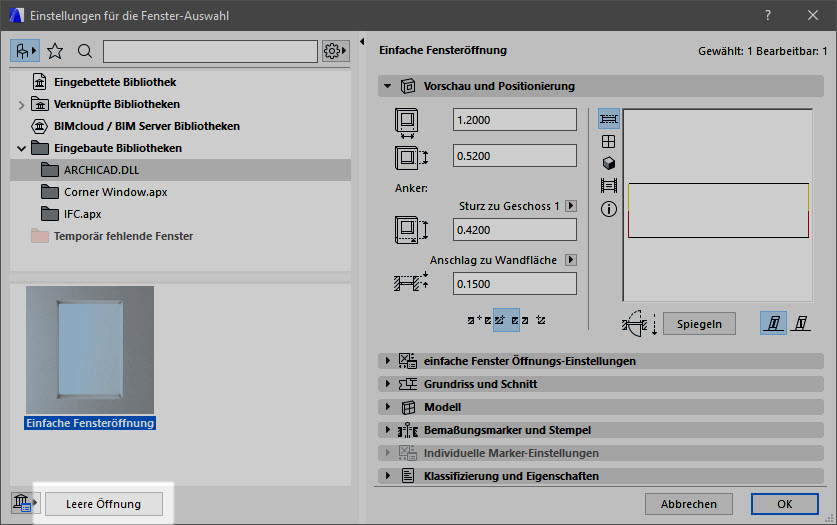
Task: Click the anchor height icon
Action: click(x=411, y=230)
